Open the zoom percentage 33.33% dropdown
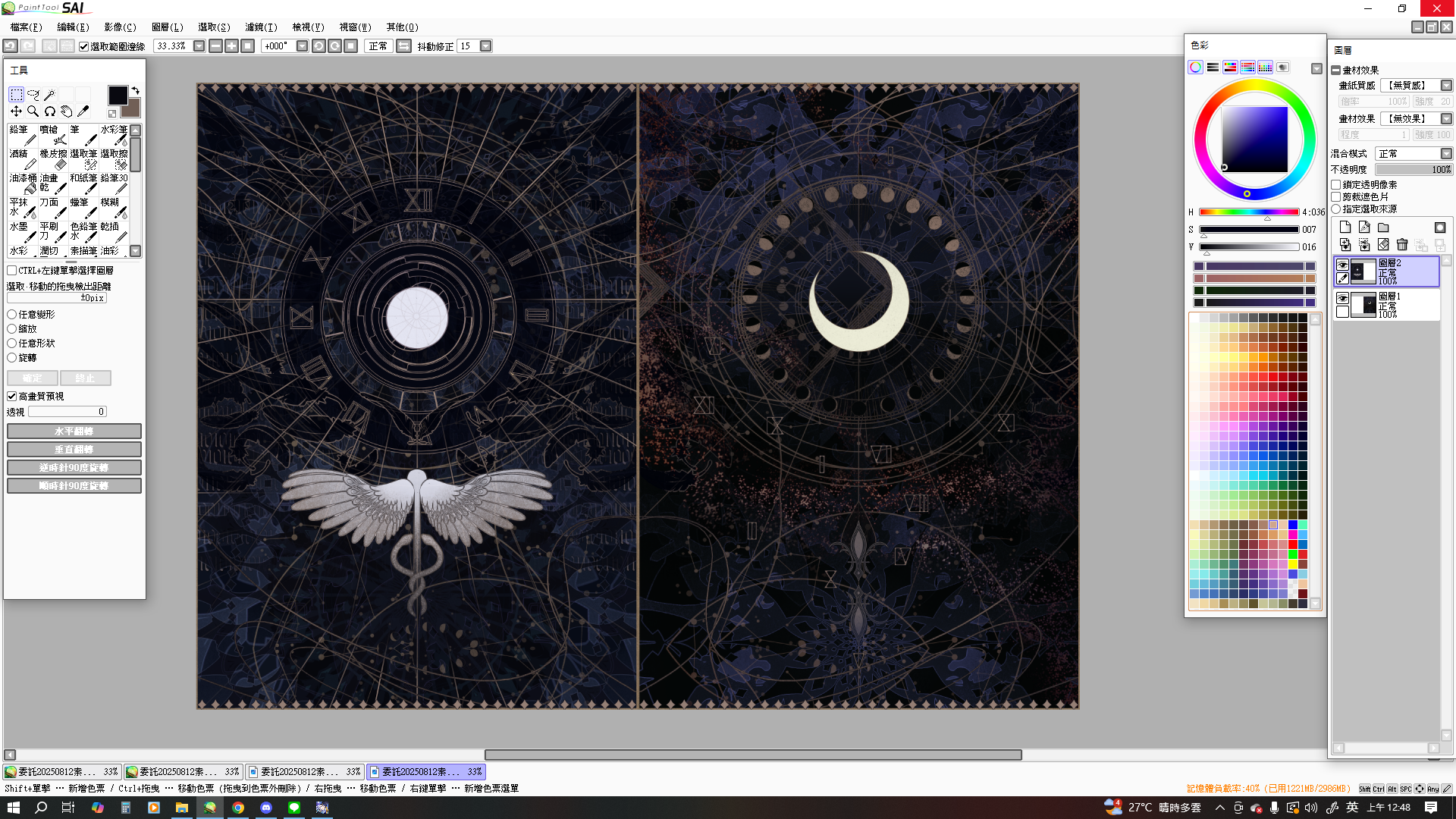The height and width of the screenshot is (819, 1456). [199, 46]
